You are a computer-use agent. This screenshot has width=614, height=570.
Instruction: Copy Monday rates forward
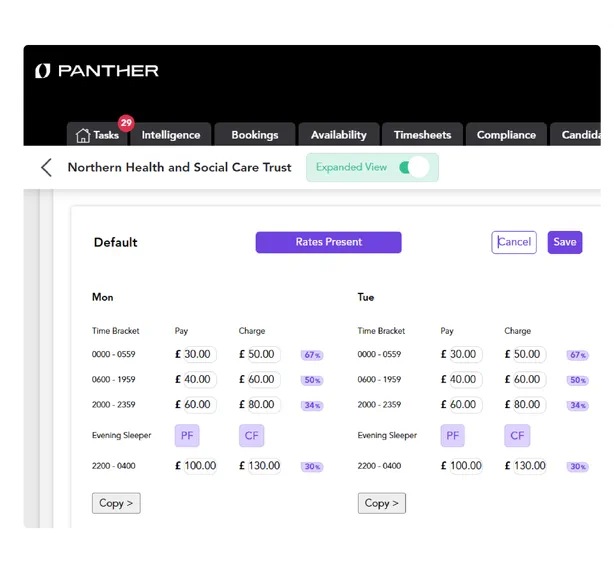point(116,503)
